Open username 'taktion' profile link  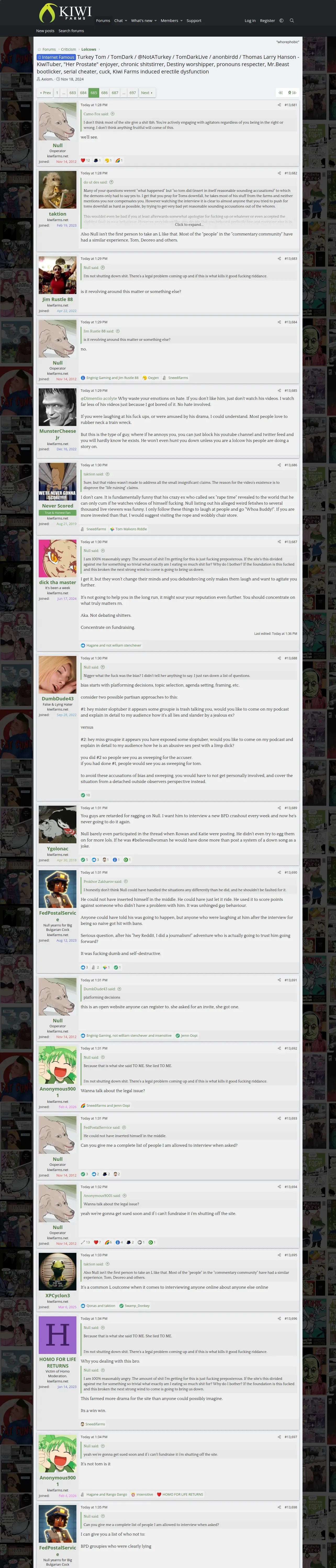coord(57,214)
